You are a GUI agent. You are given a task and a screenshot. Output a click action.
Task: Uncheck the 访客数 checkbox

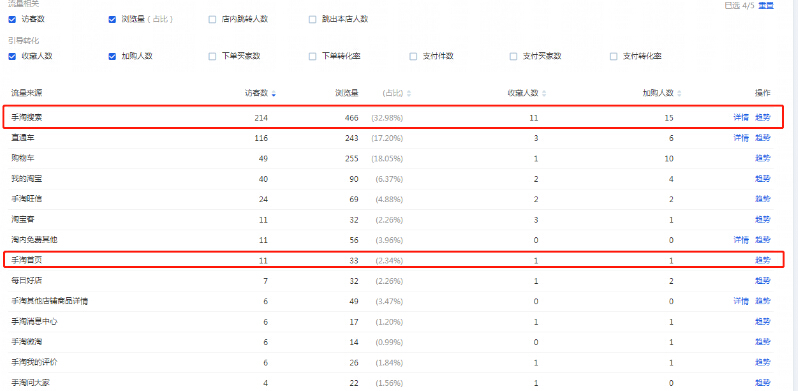[x=12, y=20]
